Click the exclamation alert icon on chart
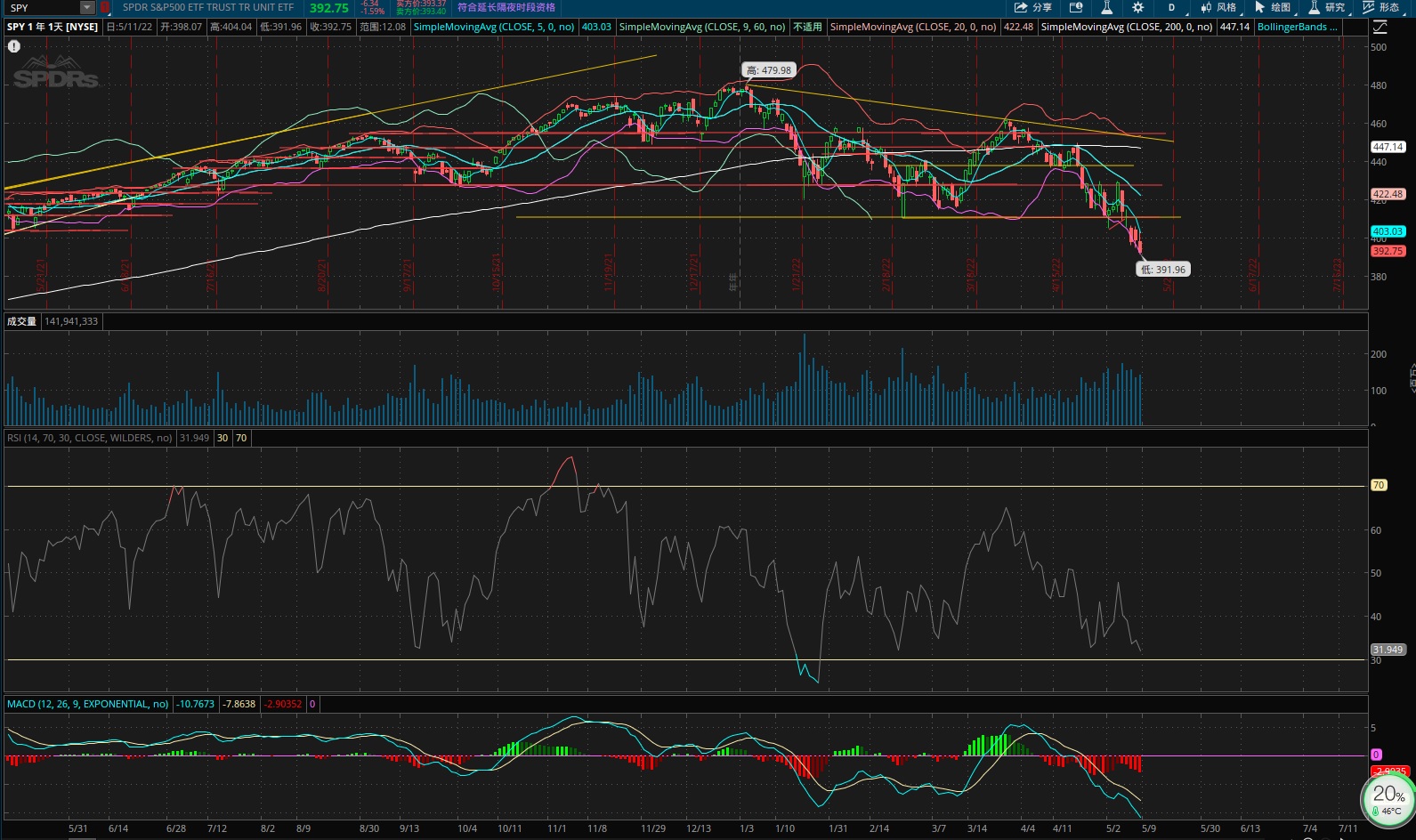Screen dimensions: 1416x840 point(14,46)
